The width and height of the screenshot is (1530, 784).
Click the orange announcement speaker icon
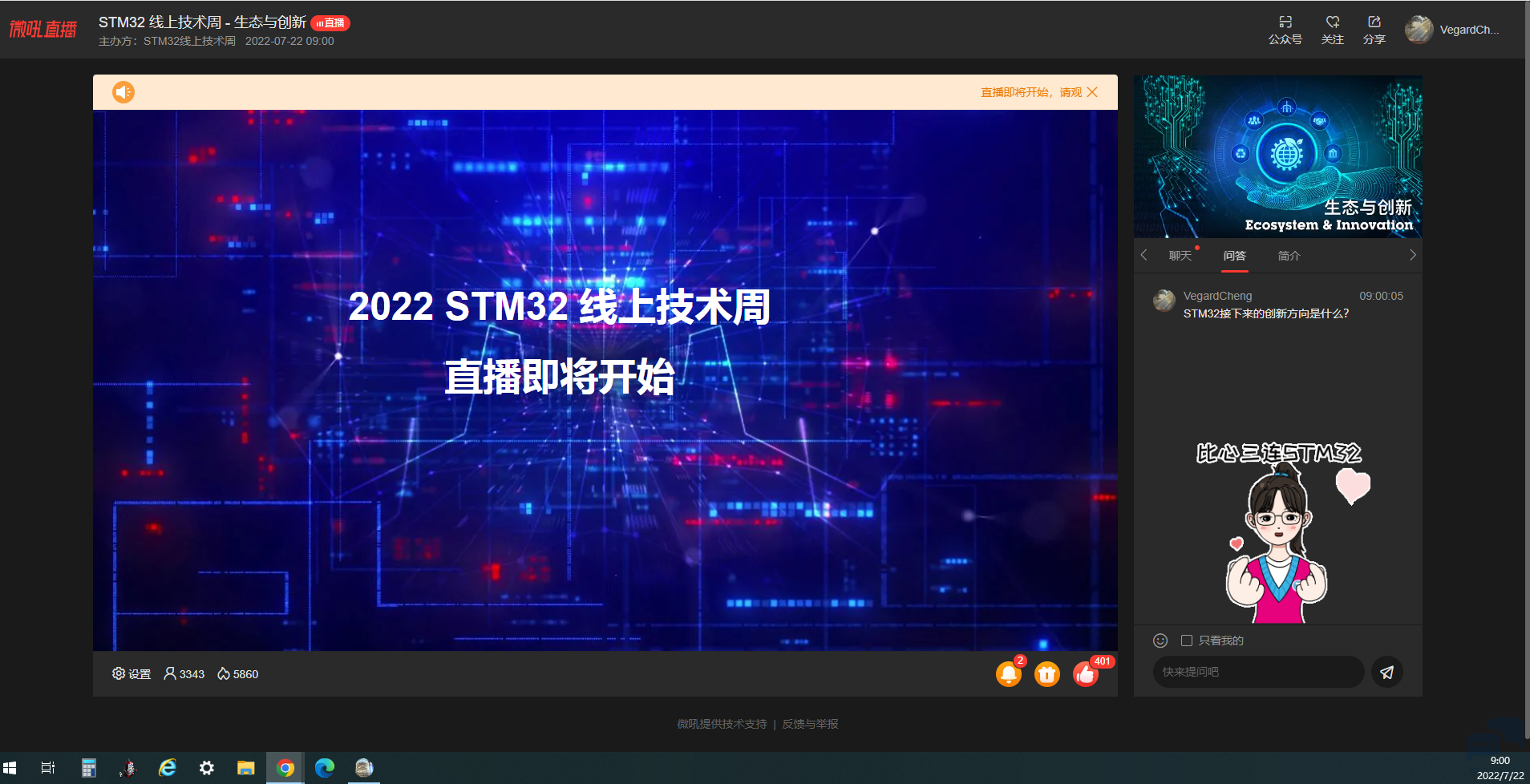[x=123, y=92]
